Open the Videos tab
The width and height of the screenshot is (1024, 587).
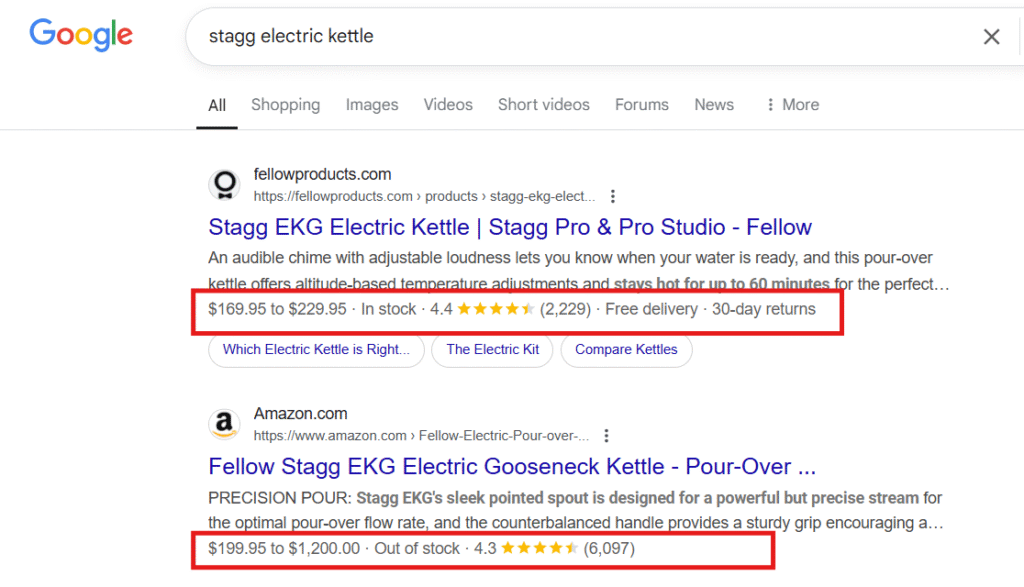pos(448,104)
